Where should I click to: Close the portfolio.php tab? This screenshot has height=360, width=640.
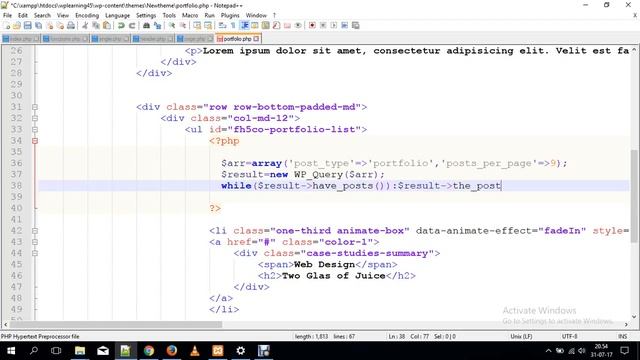coord(256,39)
